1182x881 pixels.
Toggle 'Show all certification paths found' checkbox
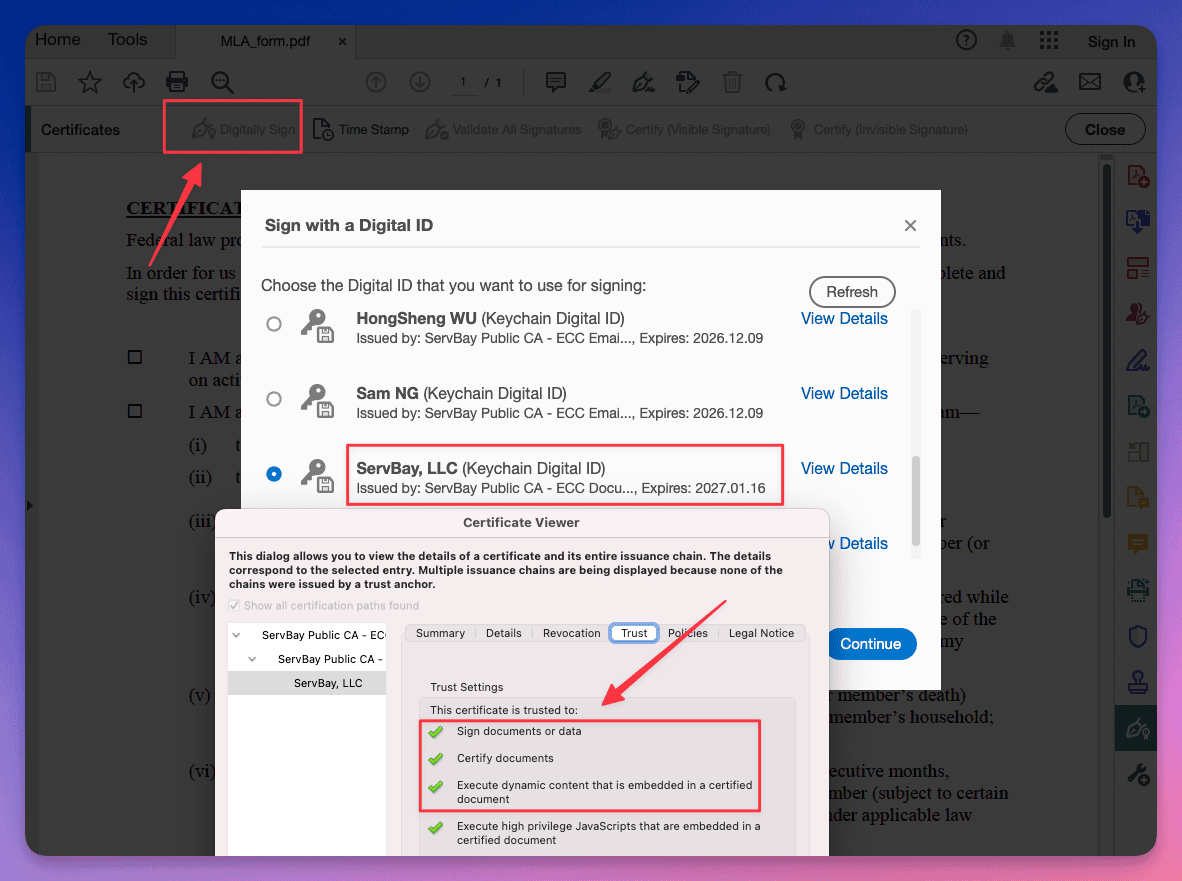point(234,605)
